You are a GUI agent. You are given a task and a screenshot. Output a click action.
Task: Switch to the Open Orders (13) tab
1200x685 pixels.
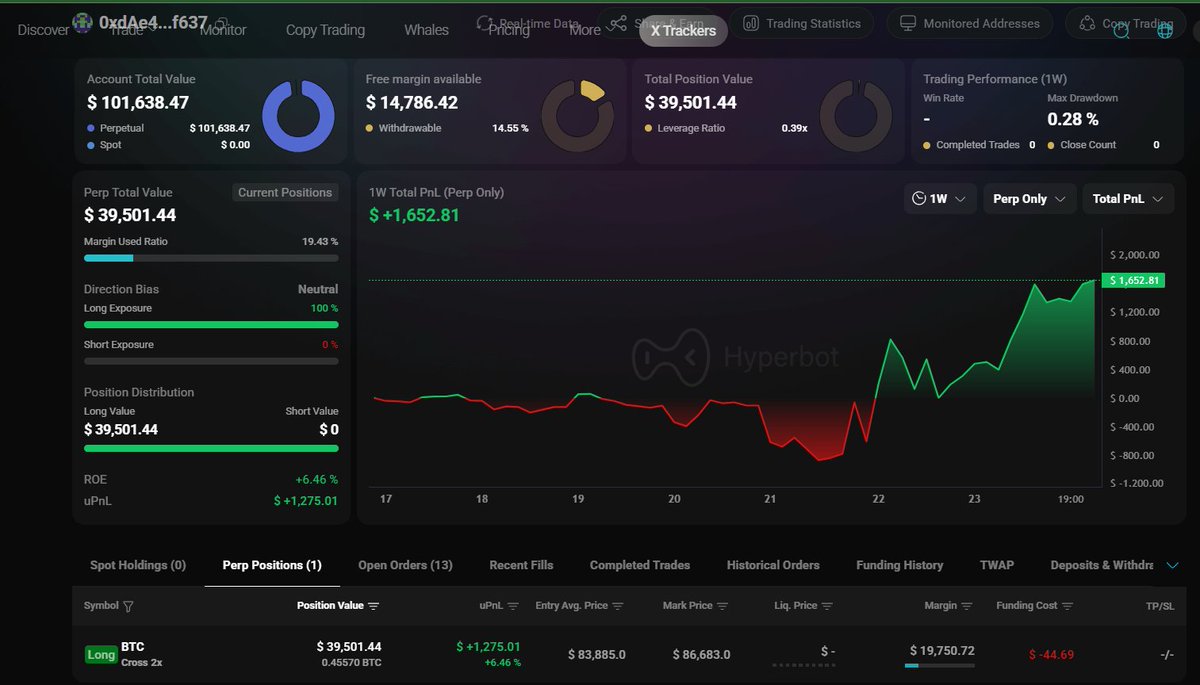click(x=405, y=565)
